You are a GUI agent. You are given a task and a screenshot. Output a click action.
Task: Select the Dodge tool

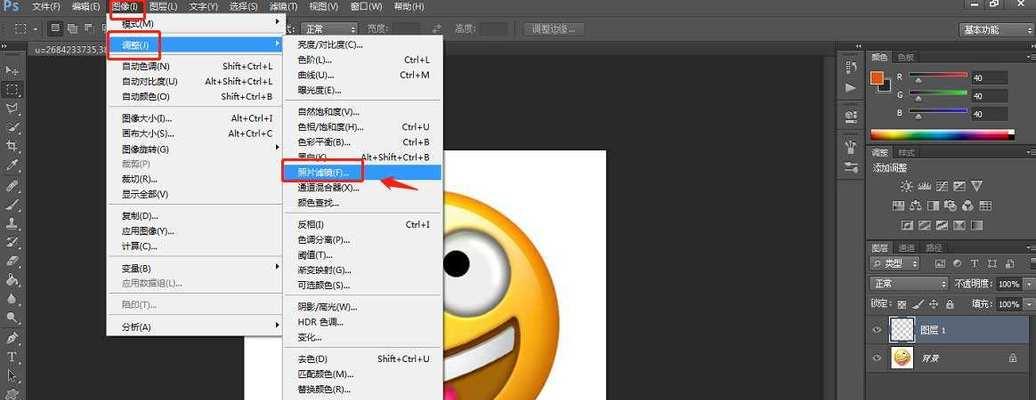coord(12,317)
